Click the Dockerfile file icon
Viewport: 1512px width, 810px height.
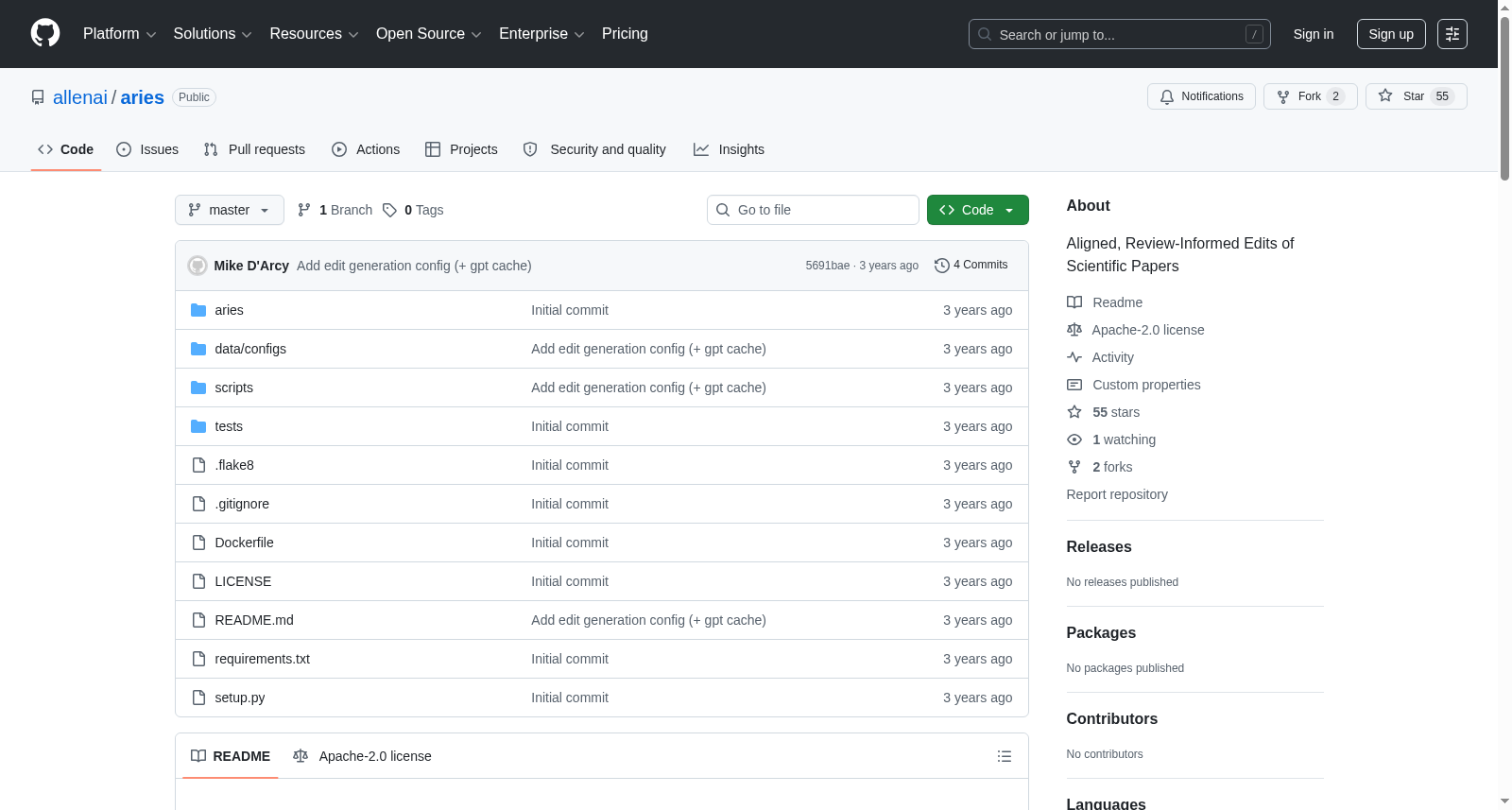coord(198,543)
